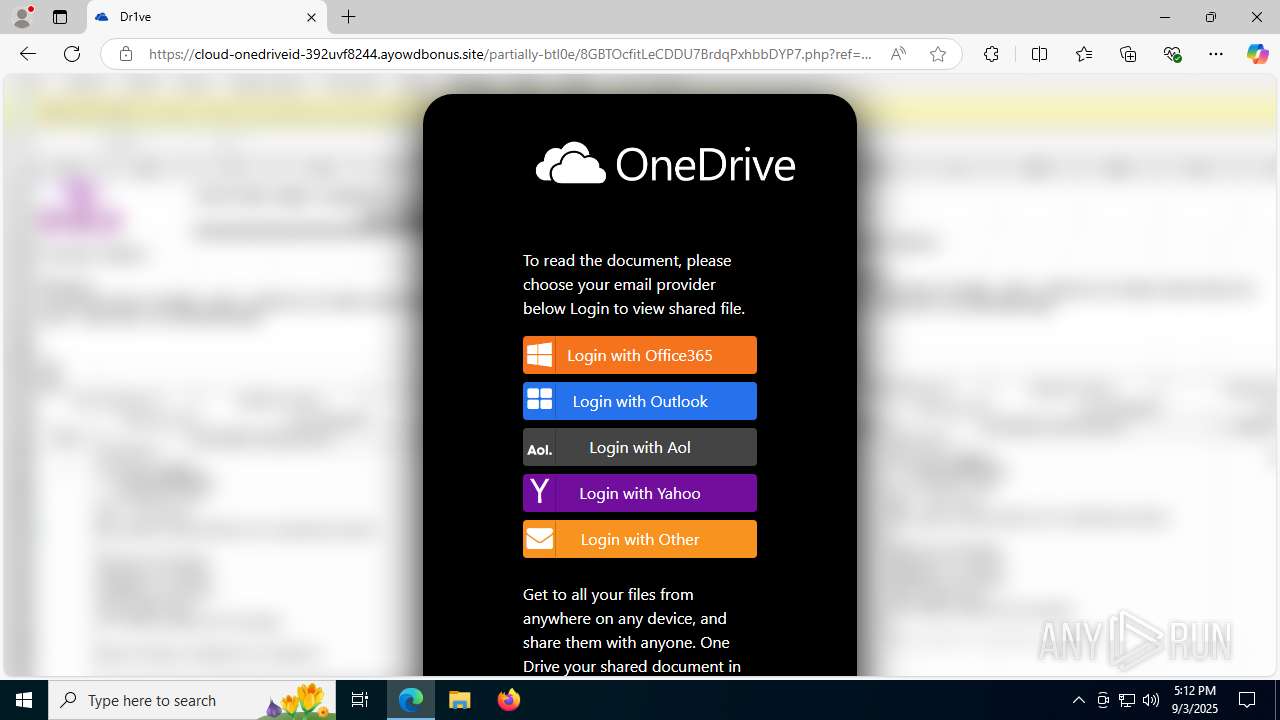Click the OneDrive cloud logo

(x=571, y=164)
